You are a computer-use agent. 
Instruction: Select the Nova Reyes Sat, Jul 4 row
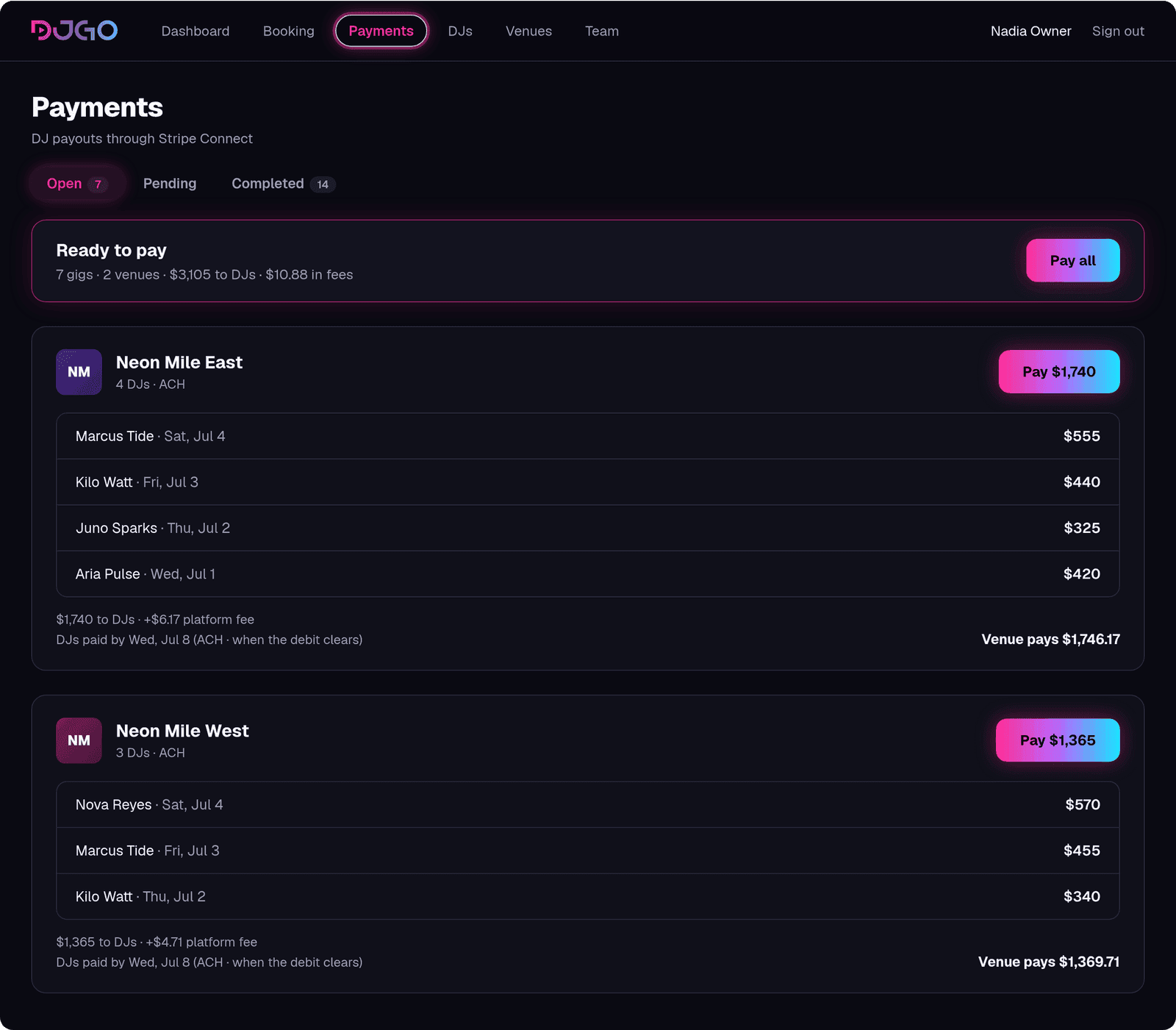tap(588, 805)
